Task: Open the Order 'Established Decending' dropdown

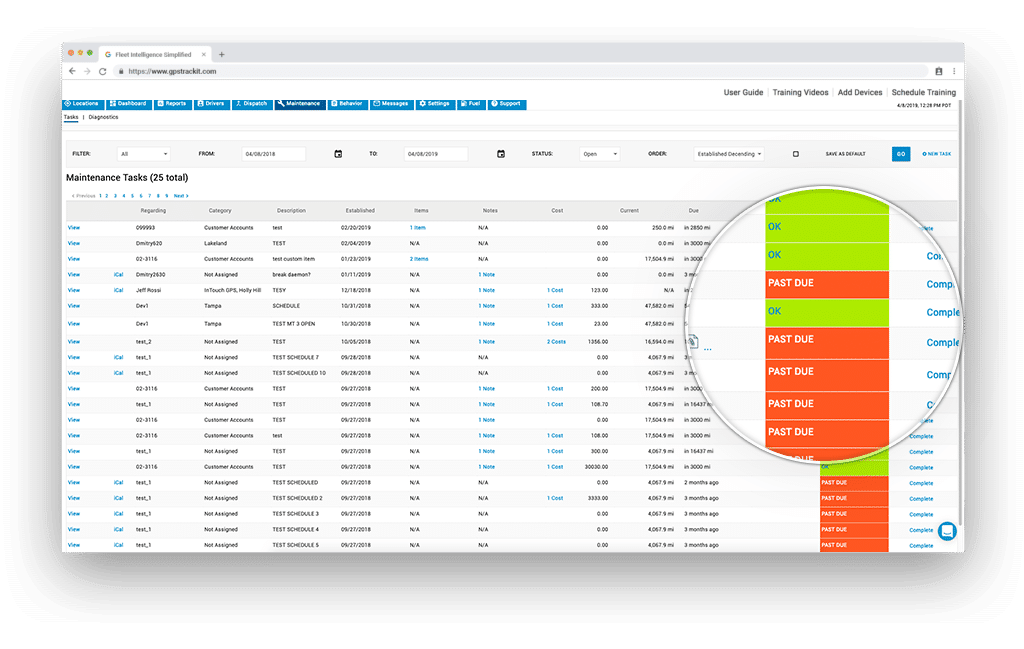Action: click(729, 154)
